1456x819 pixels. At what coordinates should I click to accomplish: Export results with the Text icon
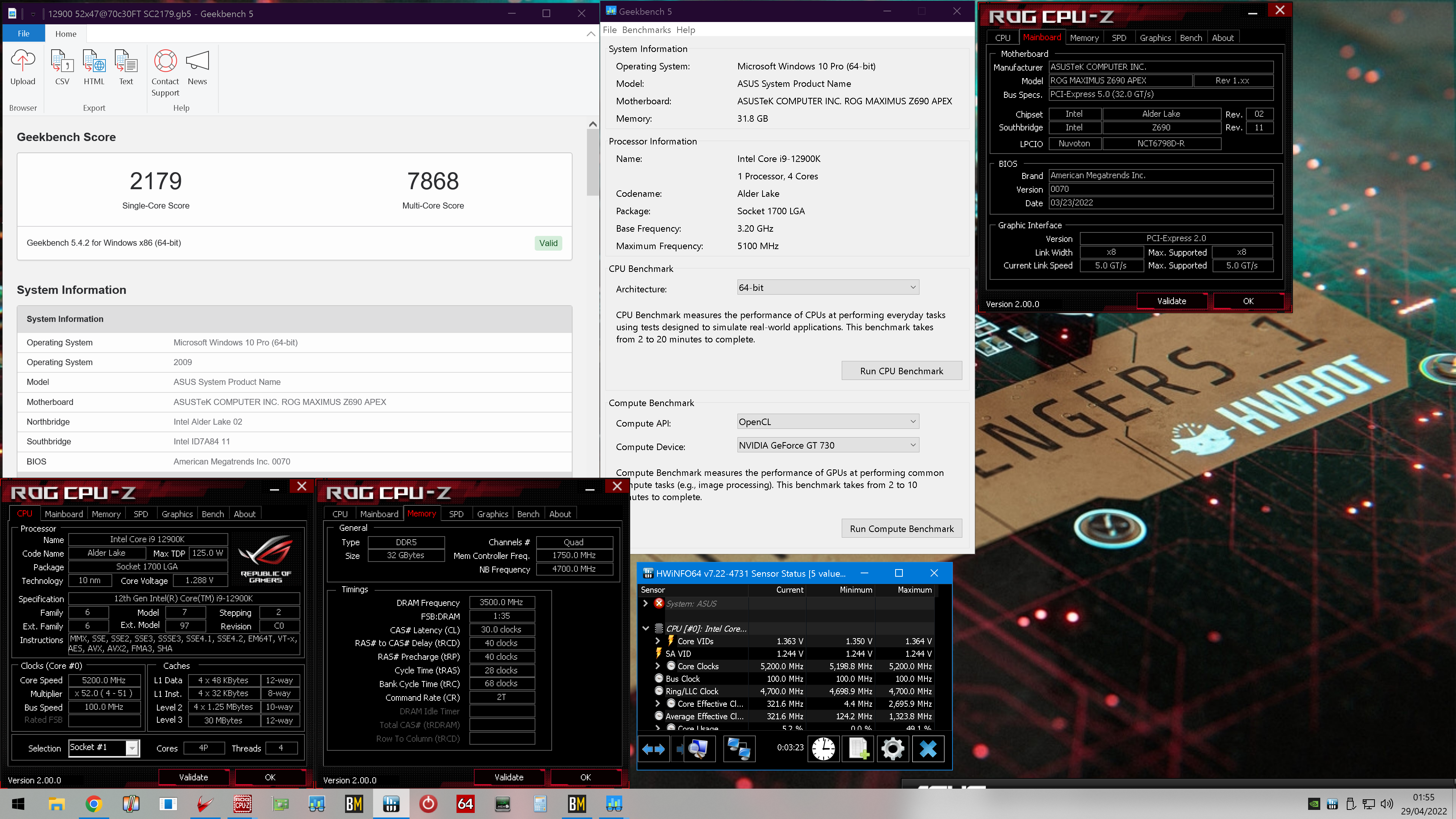[x=126, y=61]
